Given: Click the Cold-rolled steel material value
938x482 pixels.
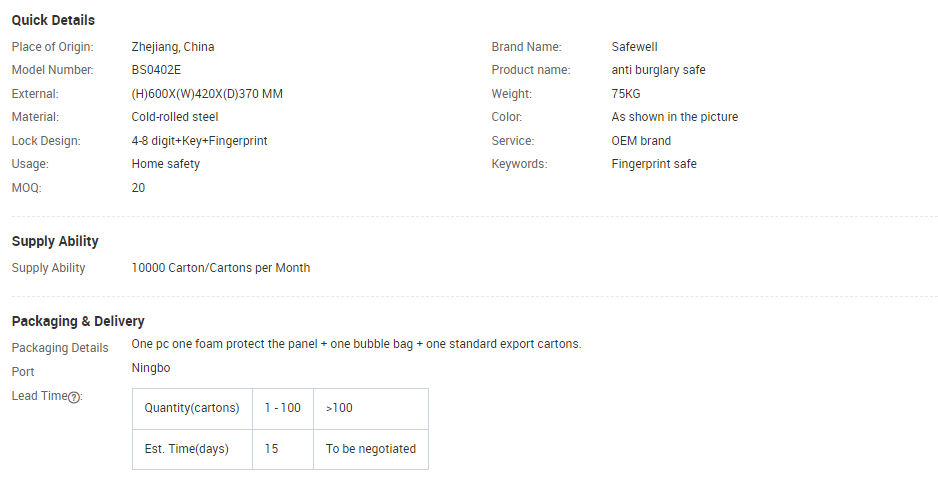Looking at the screenshot, I should point(175,117).
